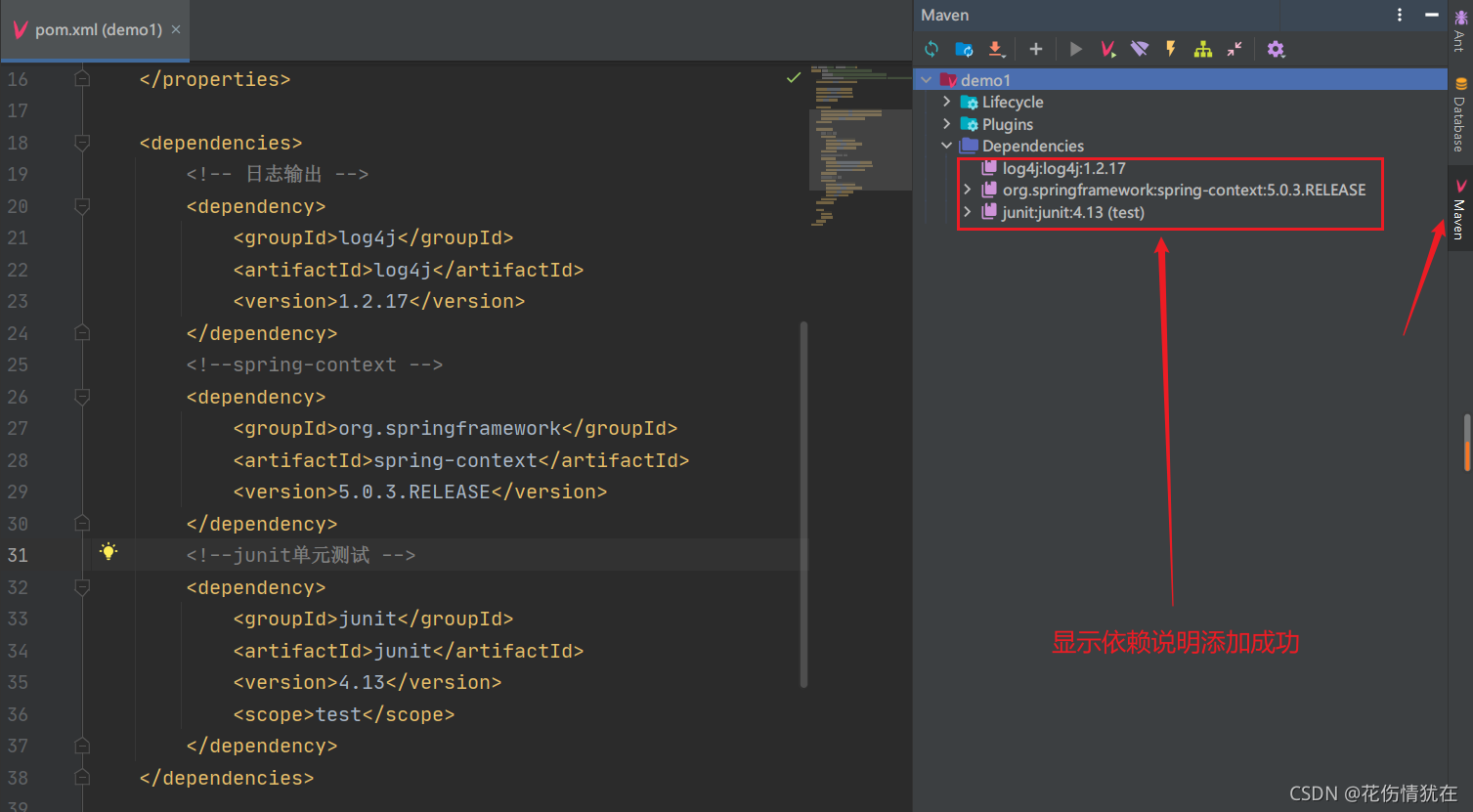The width and height of the screenshot is (1473, 812).
Task: Click the <artifactId>junit</artifactId> line
Action: pyautogui.click(x=409, y=651)
